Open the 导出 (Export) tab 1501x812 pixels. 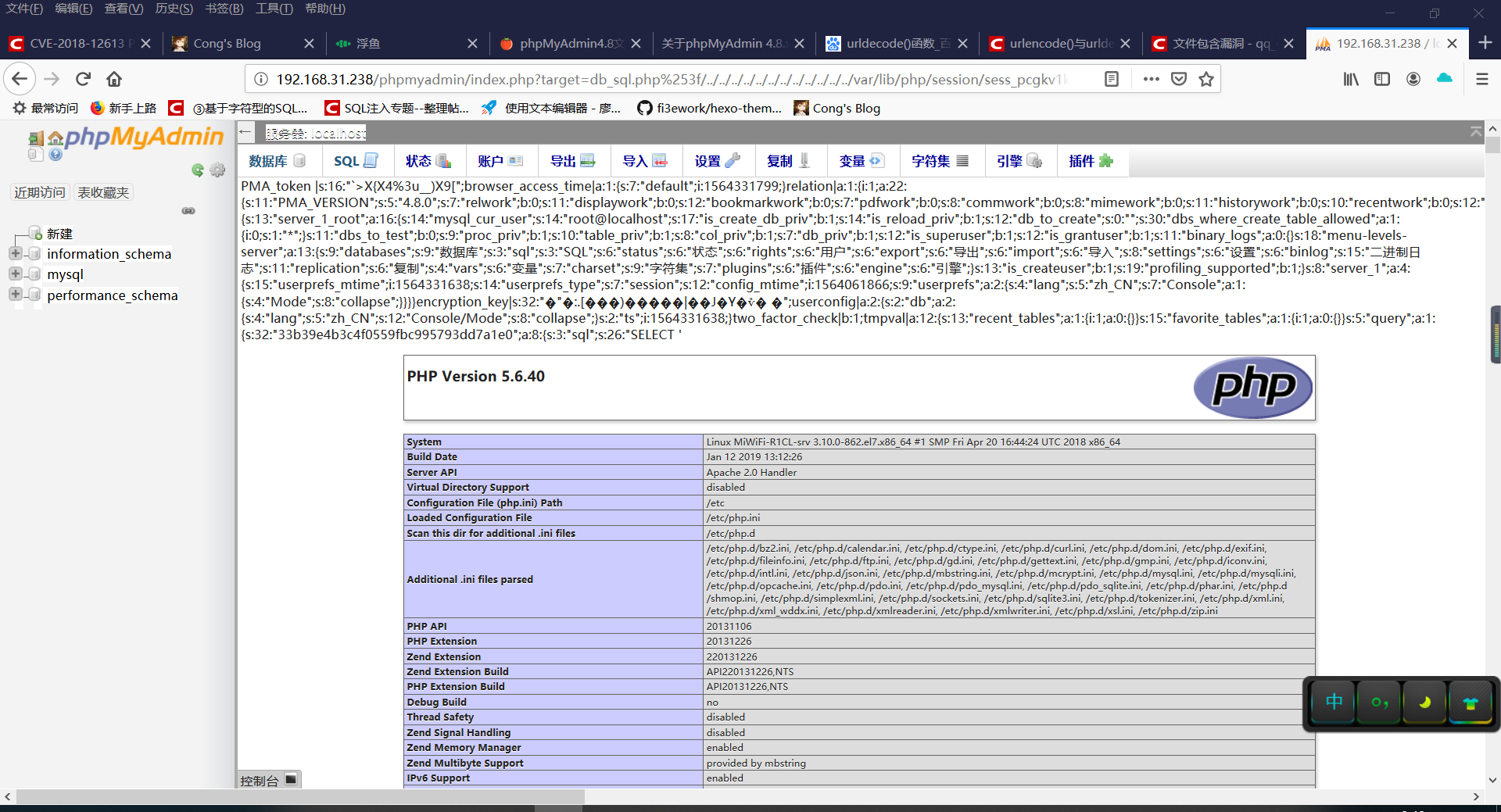point(573,161)
